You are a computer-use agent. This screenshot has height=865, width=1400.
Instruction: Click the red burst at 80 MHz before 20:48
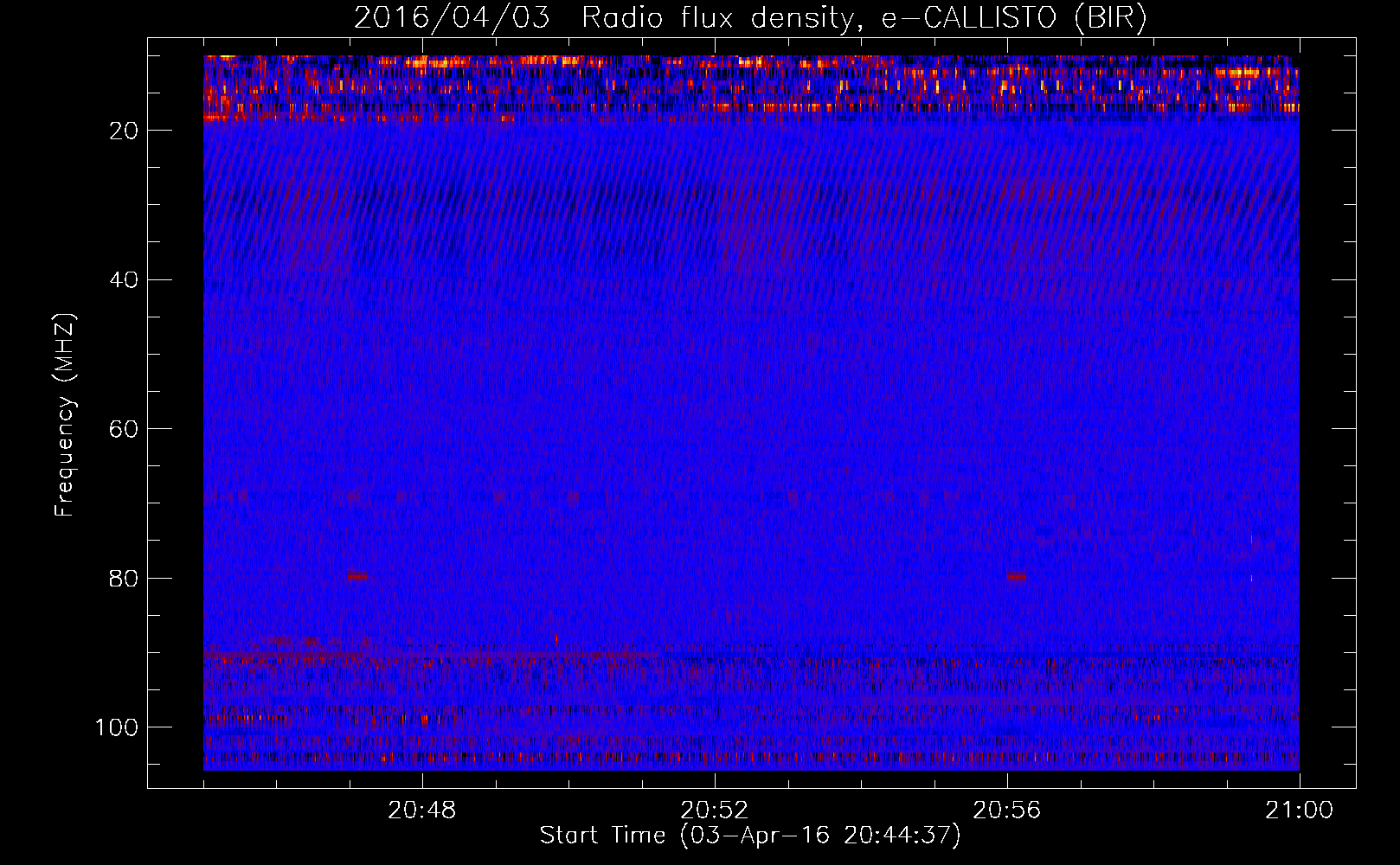pos(357,575)
